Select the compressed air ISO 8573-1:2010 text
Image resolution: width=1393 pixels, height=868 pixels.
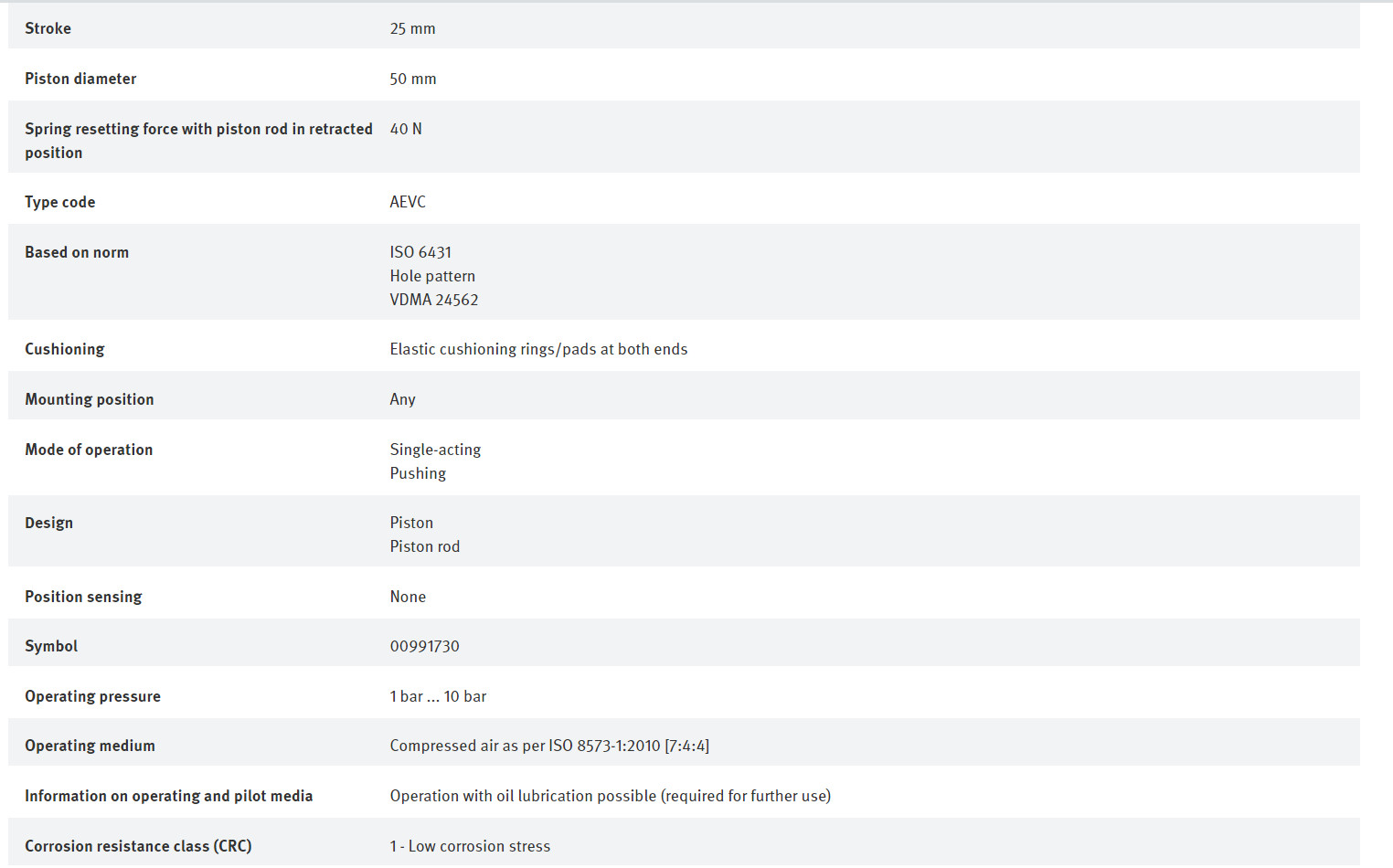pos(549,746)
